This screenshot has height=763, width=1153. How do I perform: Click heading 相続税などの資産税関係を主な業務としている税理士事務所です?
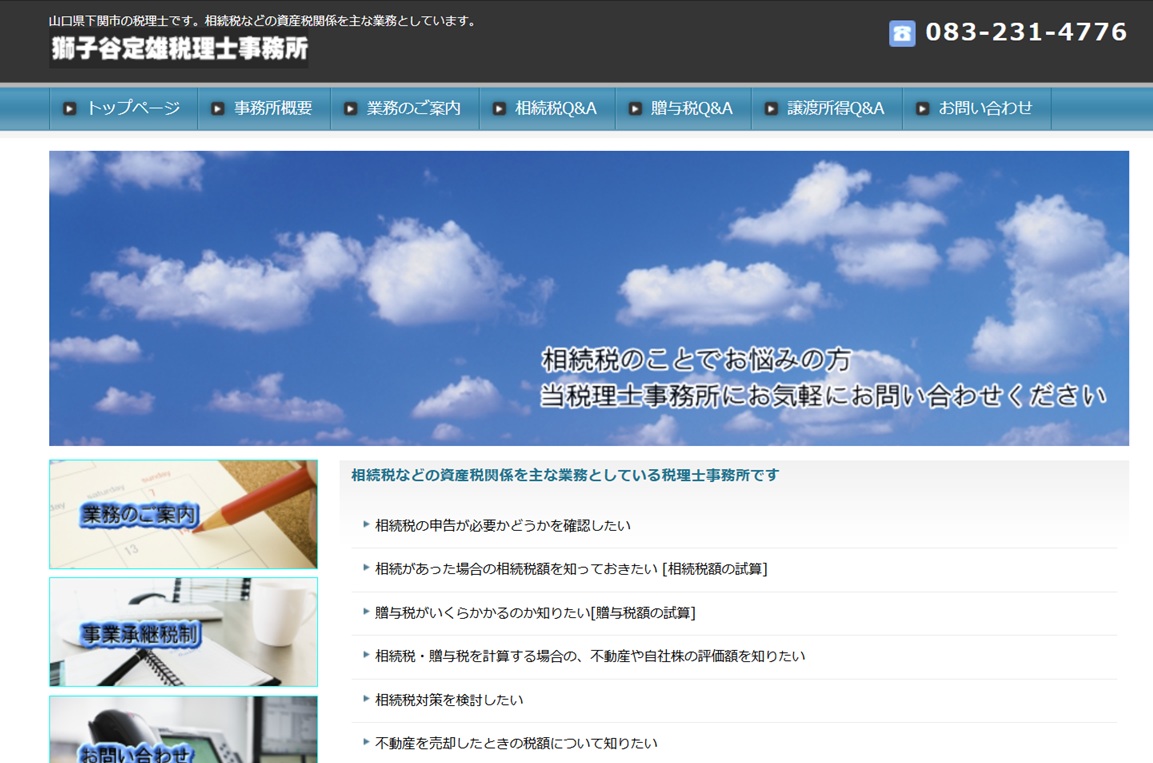(565, 476)
